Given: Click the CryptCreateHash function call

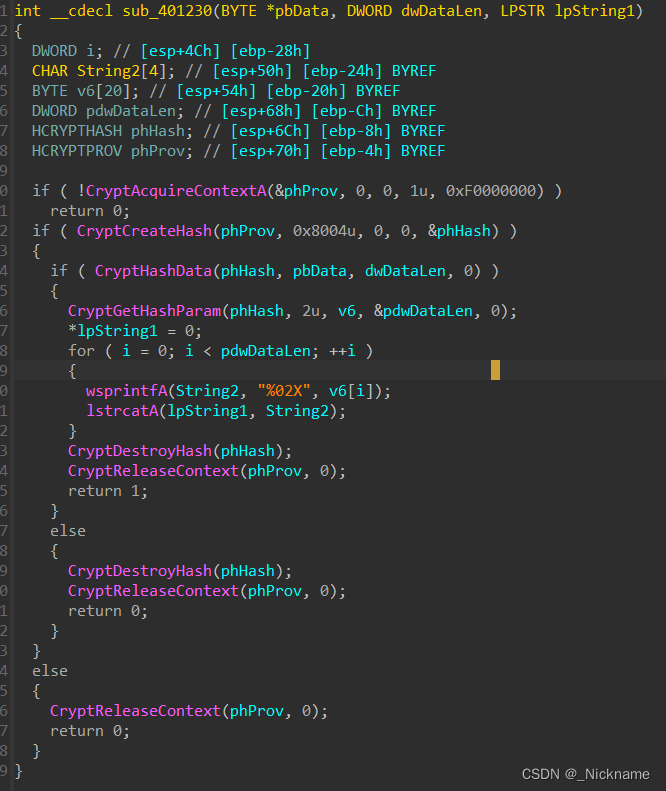Looking at the screenshot, I should click(144, 231).
